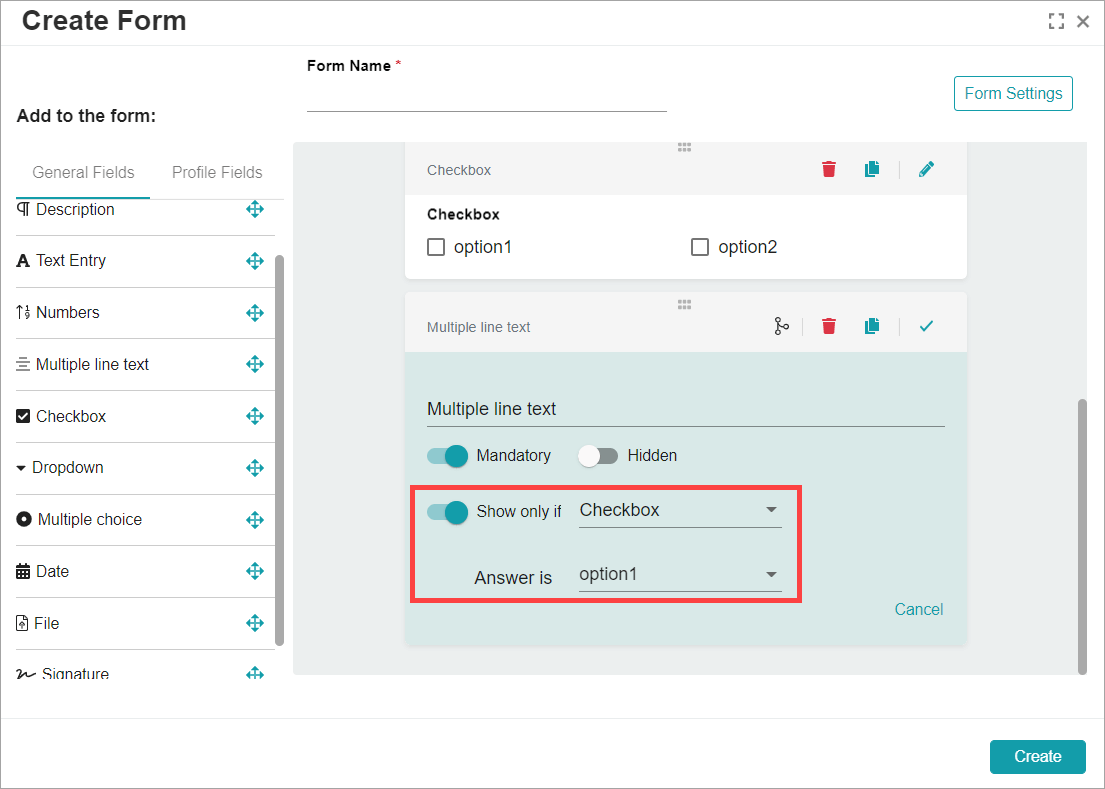Image resolution: width=1105 pixels, height=789 pixels.
Task: Delete the Checkbox form element
Action: tap(829, 169)
